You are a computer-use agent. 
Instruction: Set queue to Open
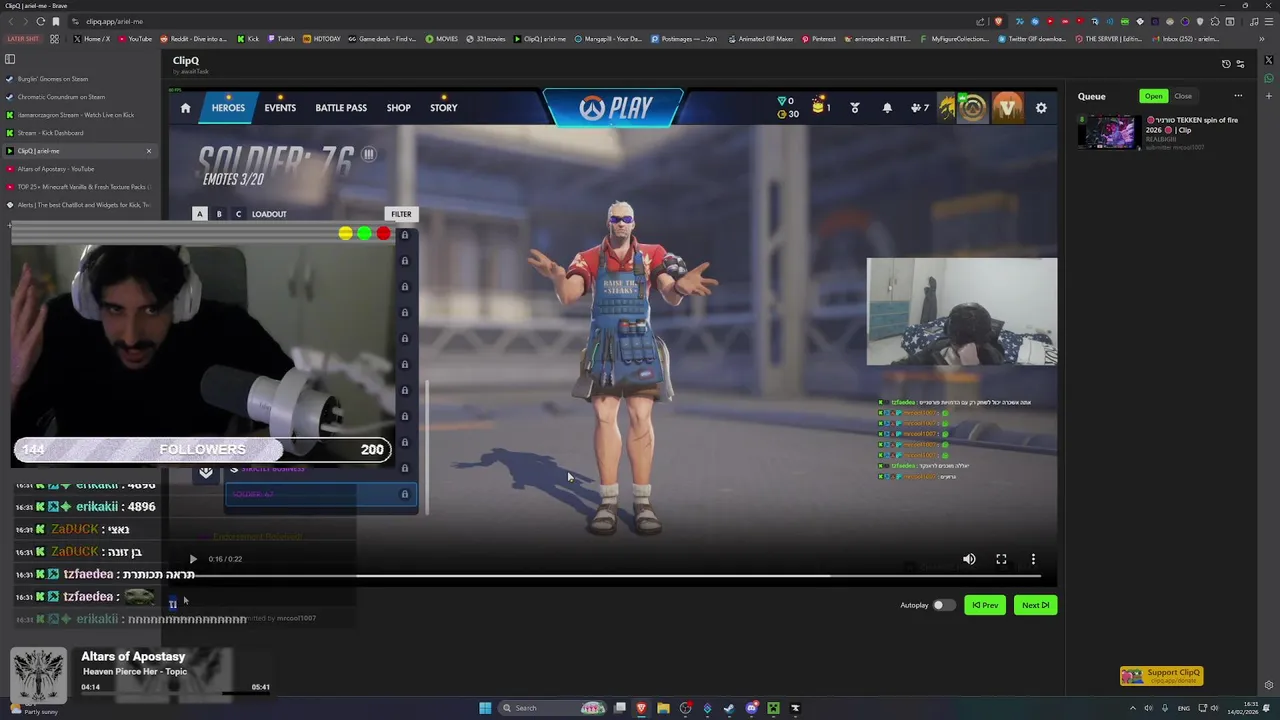click(1154, 96)
